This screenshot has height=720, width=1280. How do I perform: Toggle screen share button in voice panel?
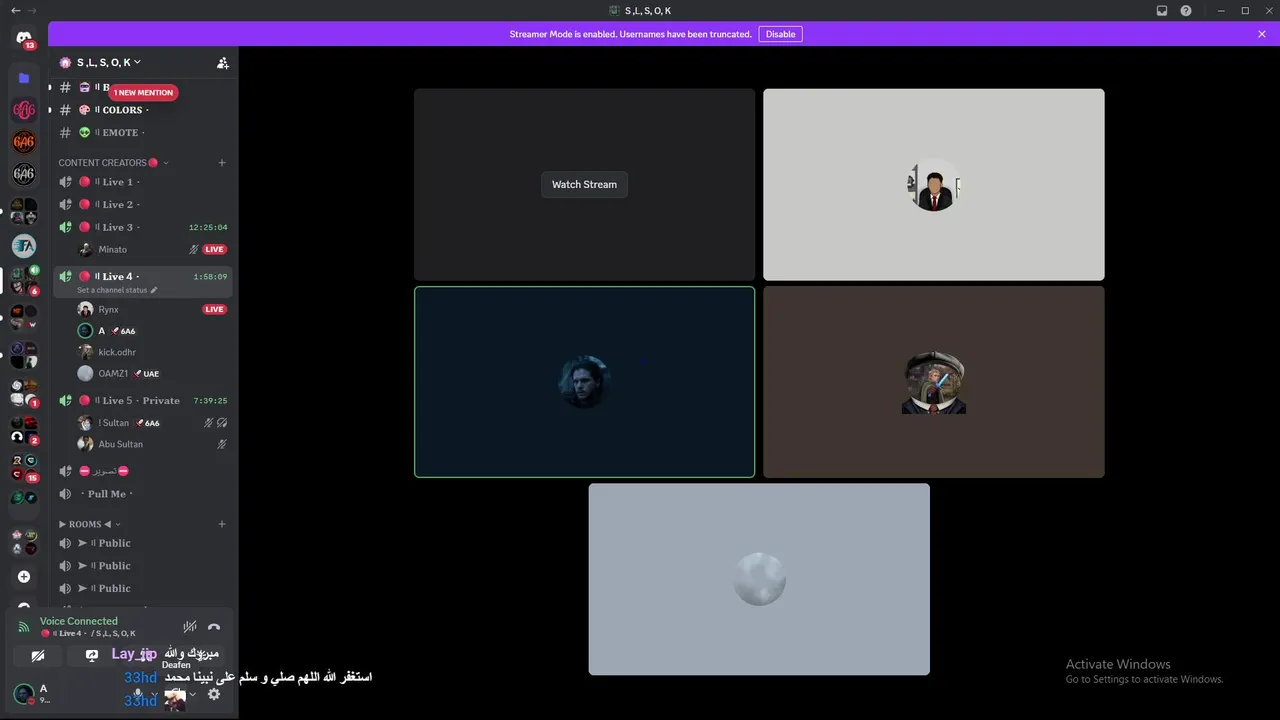click(x=92, y=656)
